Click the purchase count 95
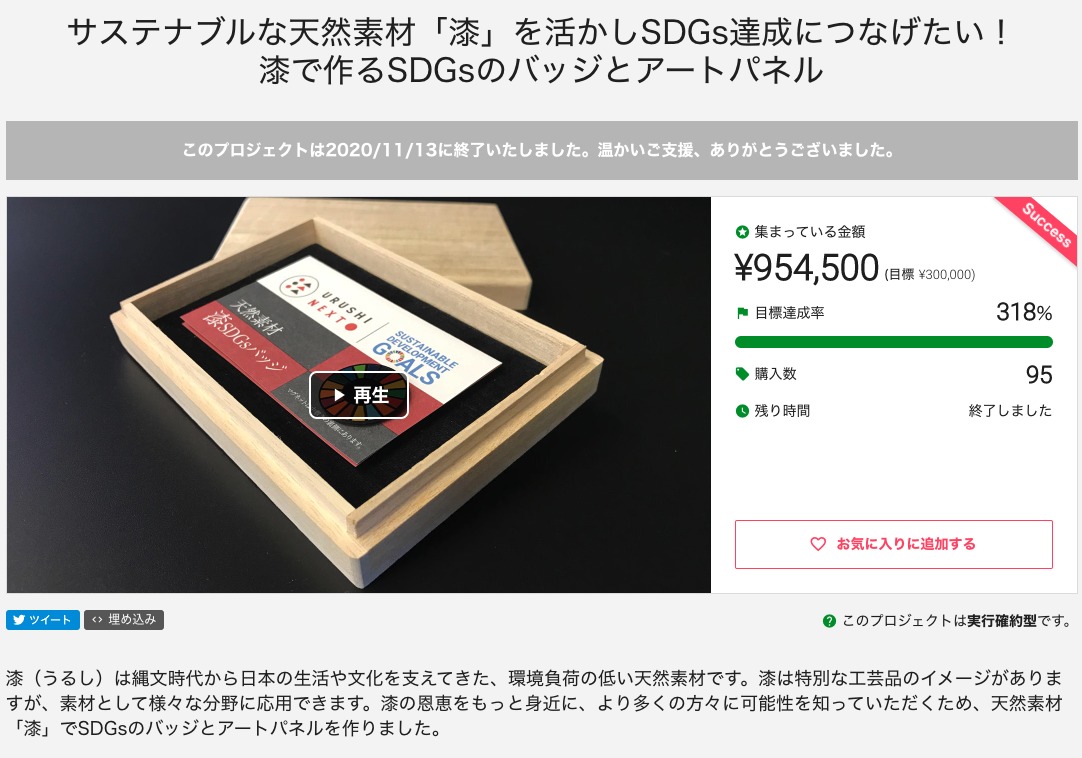1082x758 pixels. click(1039, 374)
